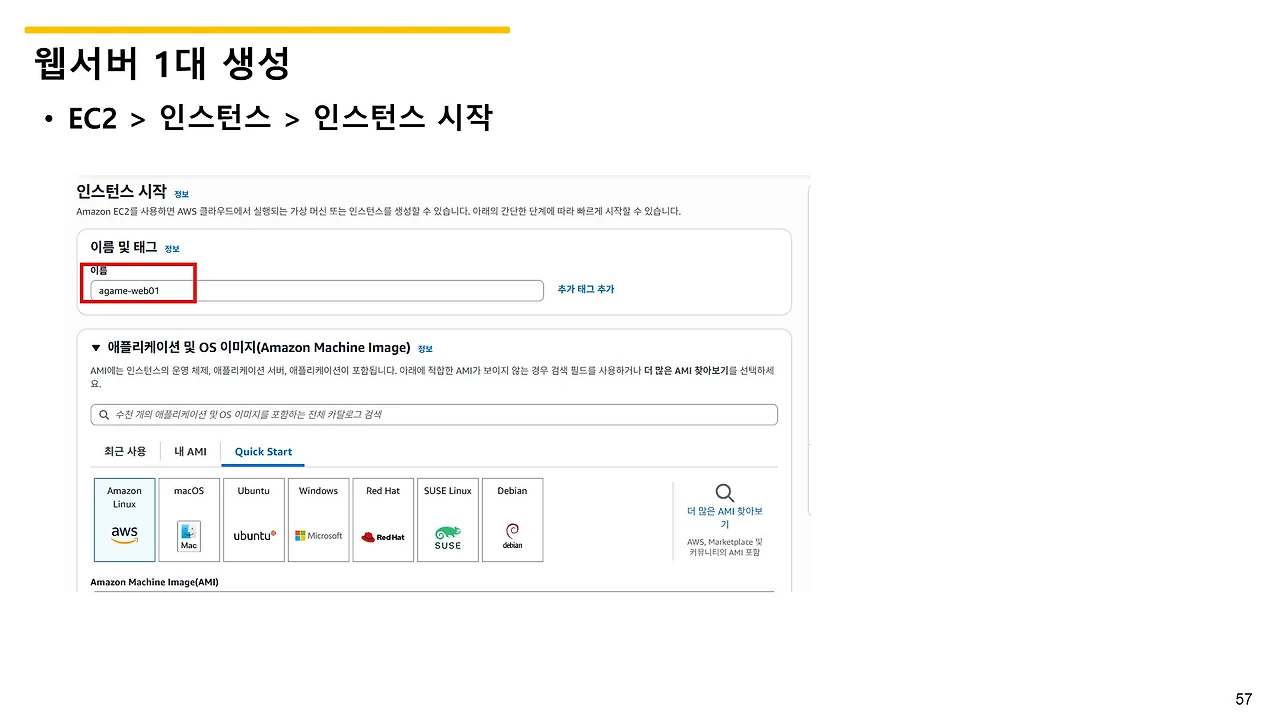This screenshot has height=720, width=1280.
Task: Click 정보 beside the 인스턴스 시작 heading
Action: 181,194
